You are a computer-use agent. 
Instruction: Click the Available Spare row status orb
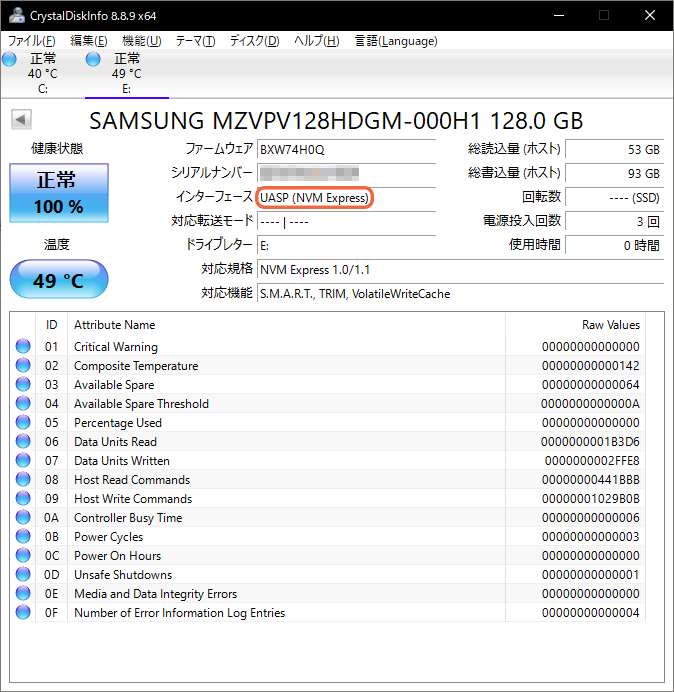(23, 384)
